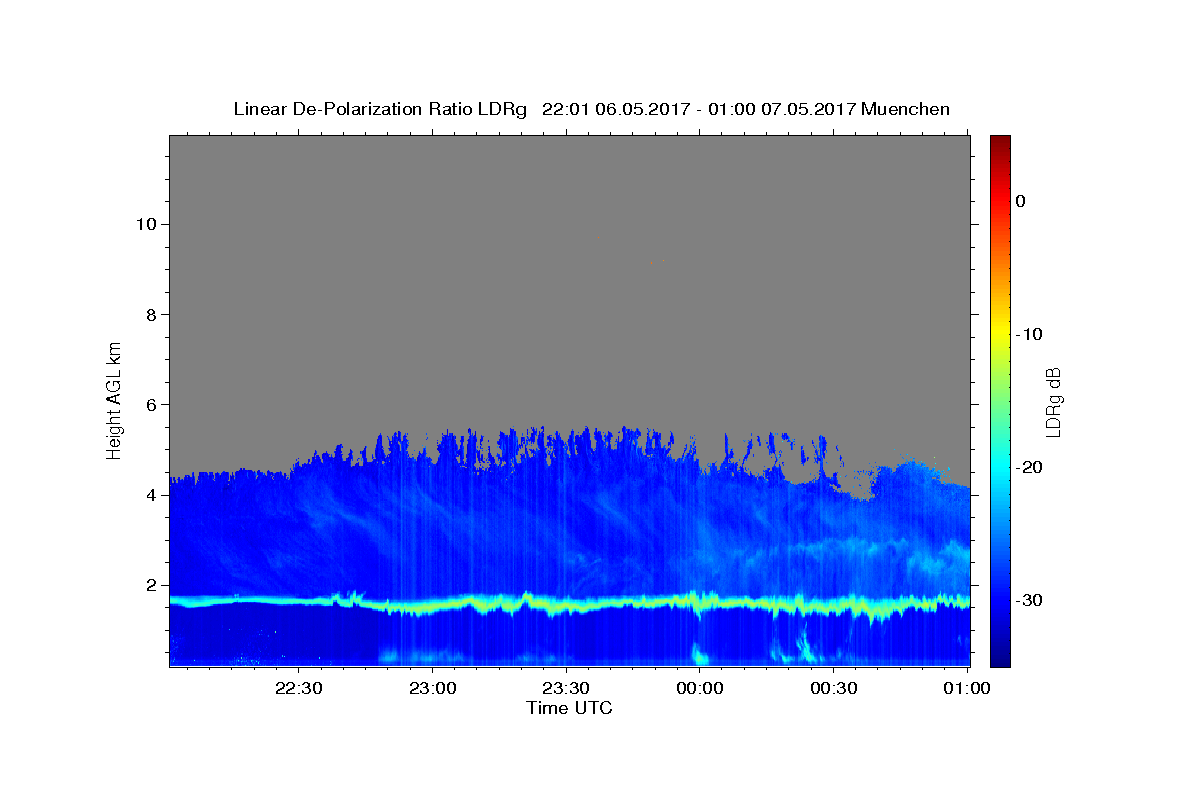Click the -30 colorbar label
1200x800 pixels.
pyautogui.click(x=1030, y=600)
